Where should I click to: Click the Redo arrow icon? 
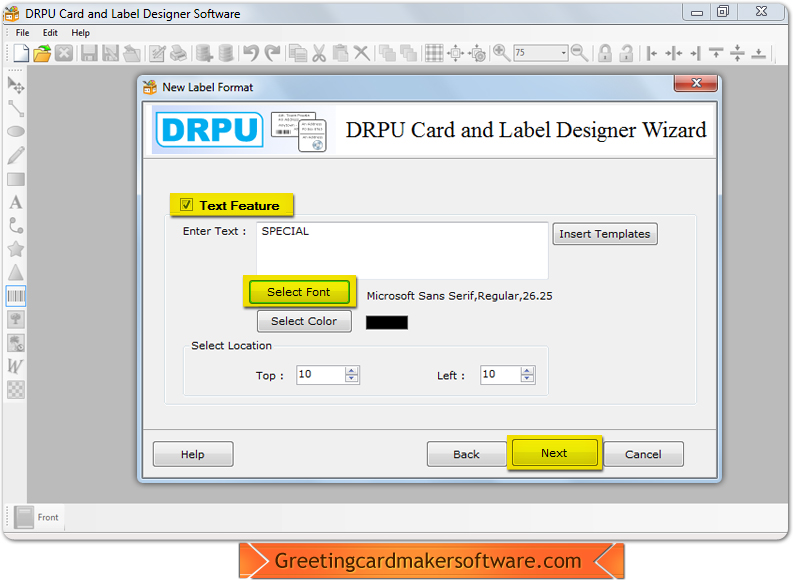(273, 53)
